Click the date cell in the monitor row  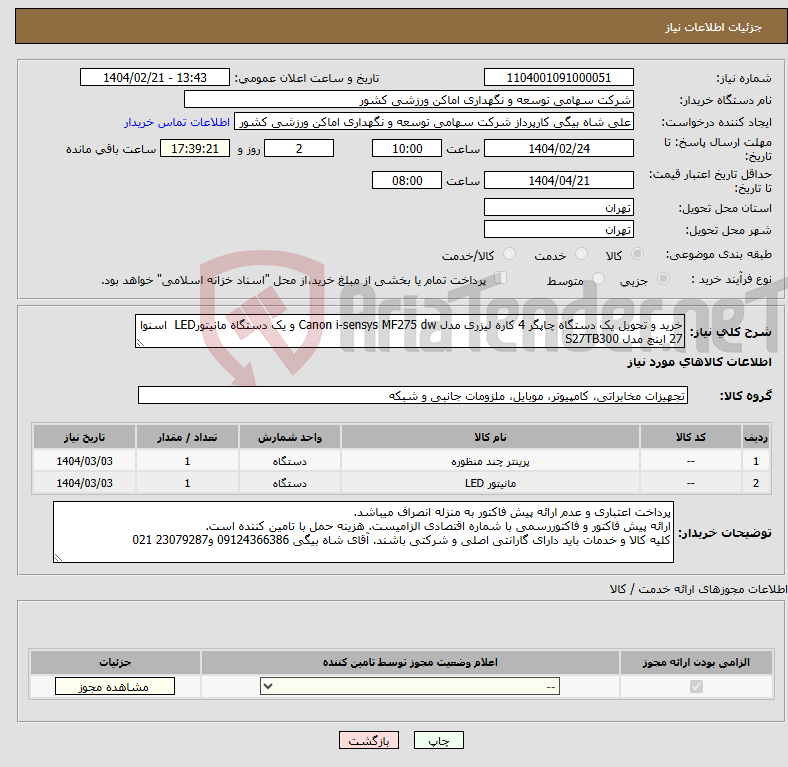[84, 483]
